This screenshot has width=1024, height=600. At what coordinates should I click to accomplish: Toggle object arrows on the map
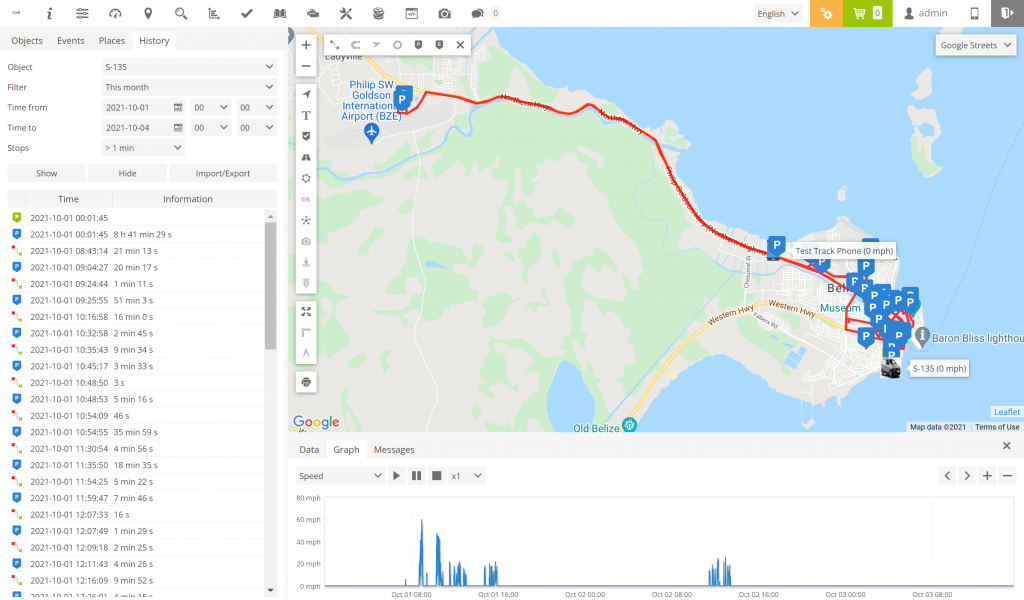[306, 94]
